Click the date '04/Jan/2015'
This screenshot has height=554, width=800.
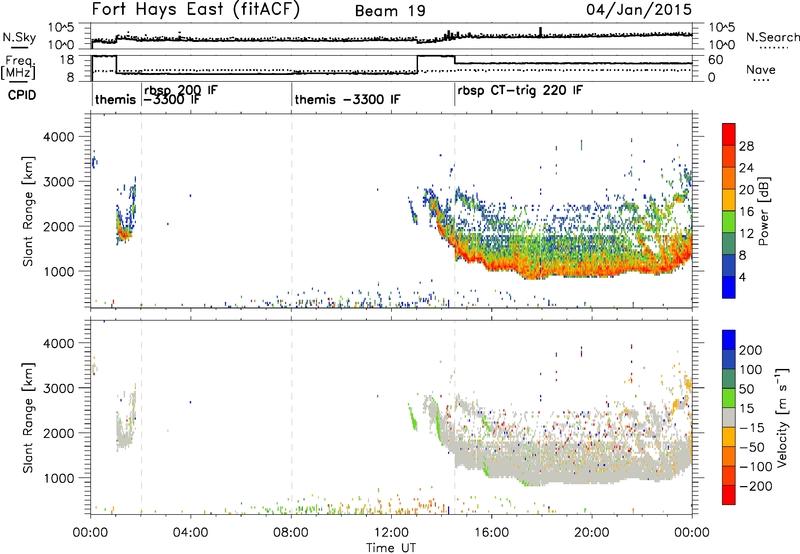pyautogui.click(x=639, y=10)
